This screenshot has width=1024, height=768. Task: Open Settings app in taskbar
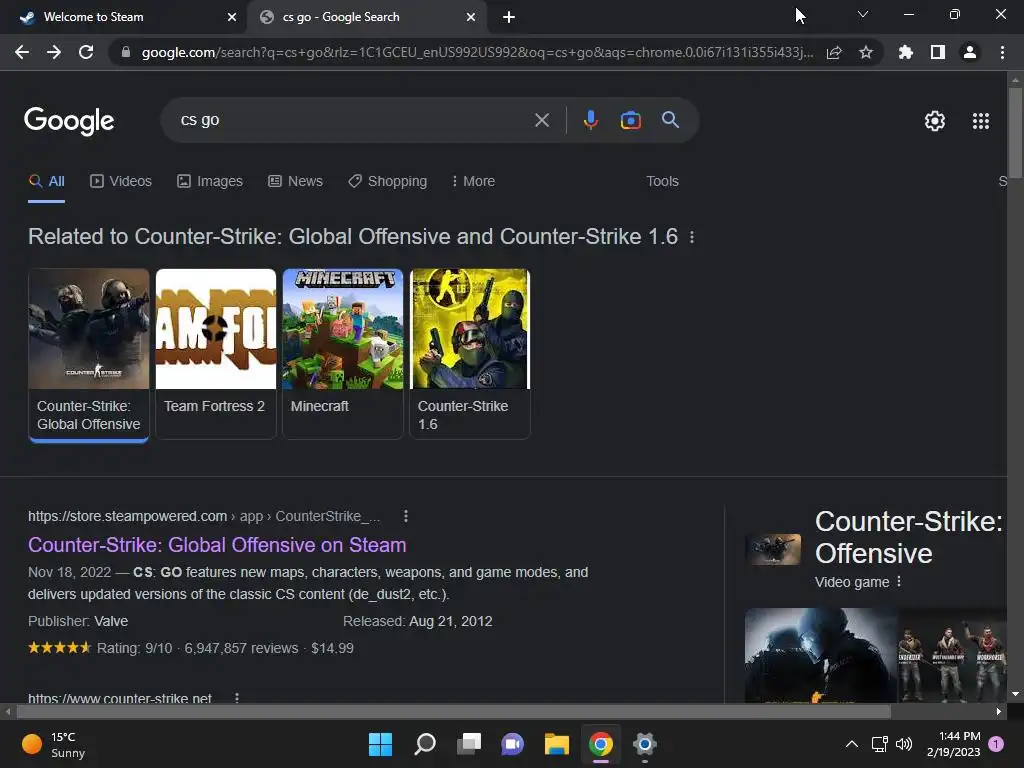pyautogui.click(x=645, y=744)
